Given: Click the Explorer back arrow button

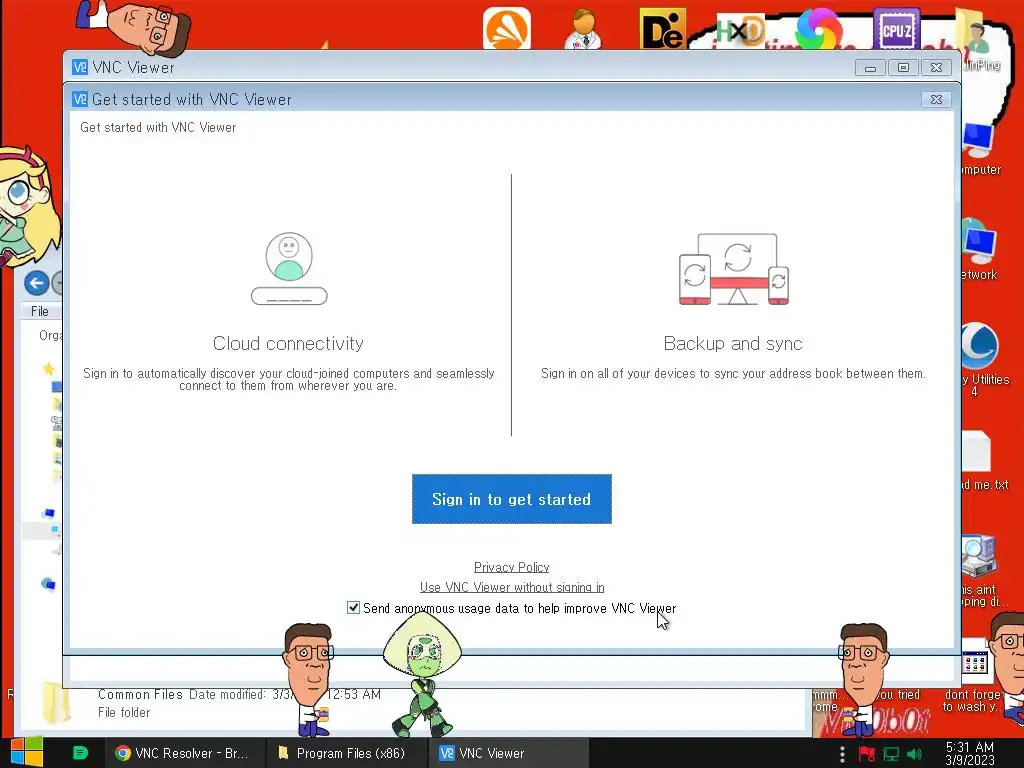Looking at the screenshot, I should pos(37,283).
